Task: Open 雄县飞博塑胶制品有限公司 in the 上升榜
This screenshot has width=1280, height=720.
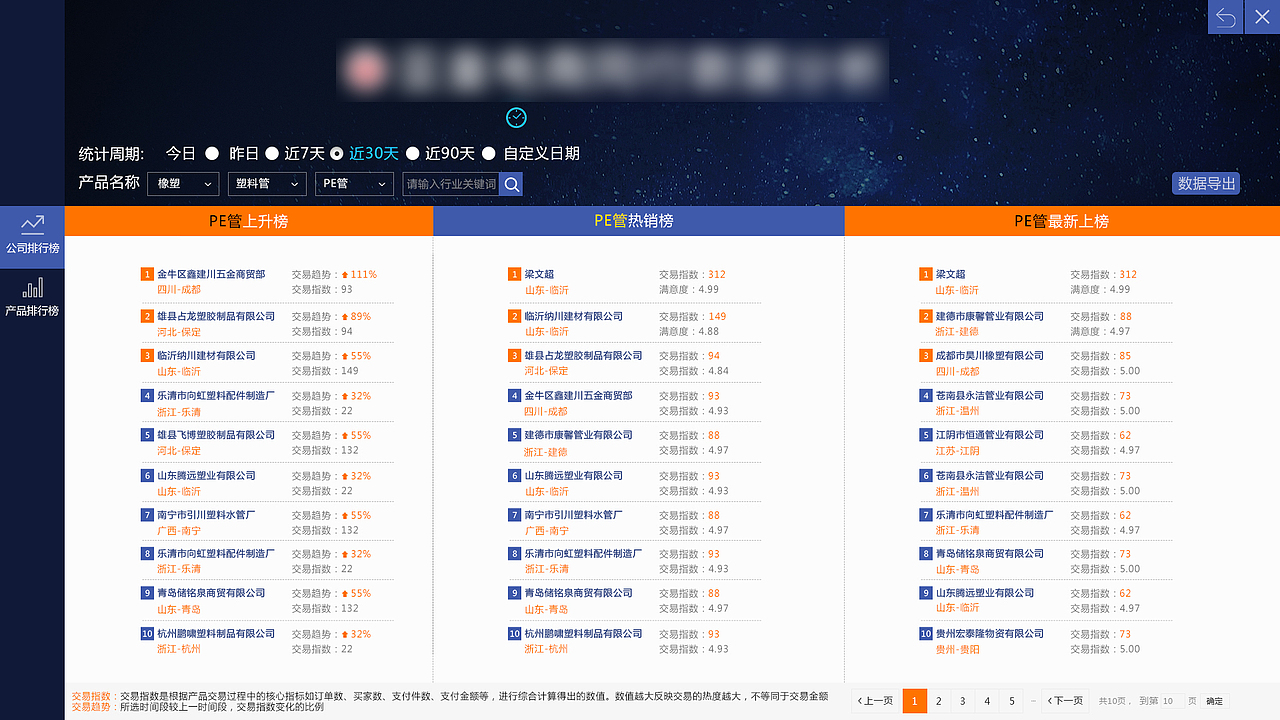Action: (x=216, y=435)
